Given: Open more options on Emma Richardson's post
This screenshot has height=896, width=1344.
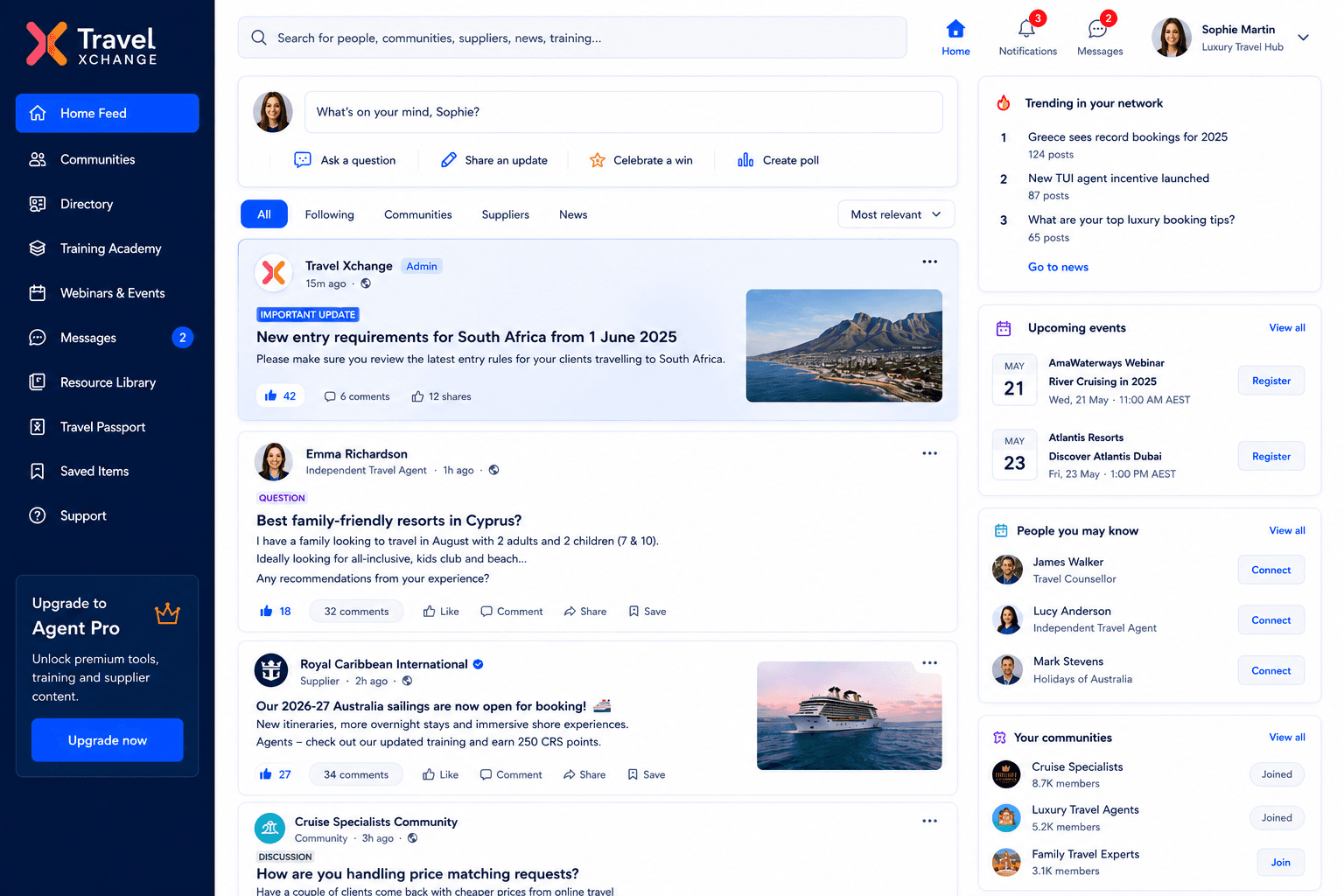Looking at the screenshot, I should (929, 453).
